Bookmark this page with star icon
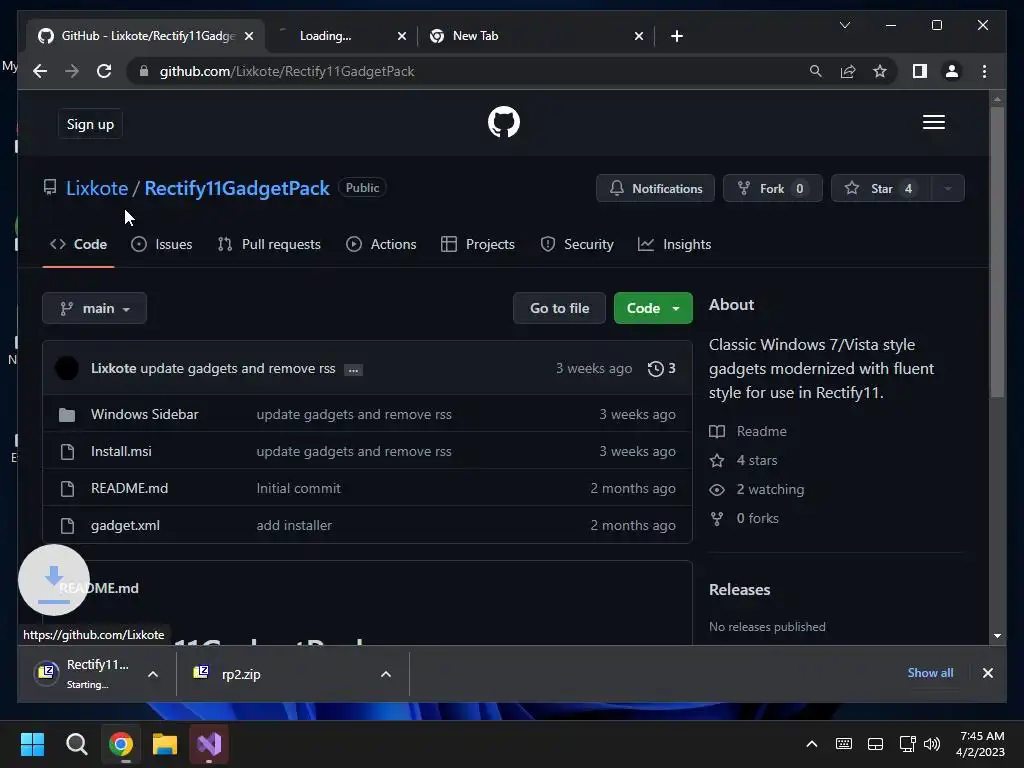1024x768 pixels. click(880, 71)
